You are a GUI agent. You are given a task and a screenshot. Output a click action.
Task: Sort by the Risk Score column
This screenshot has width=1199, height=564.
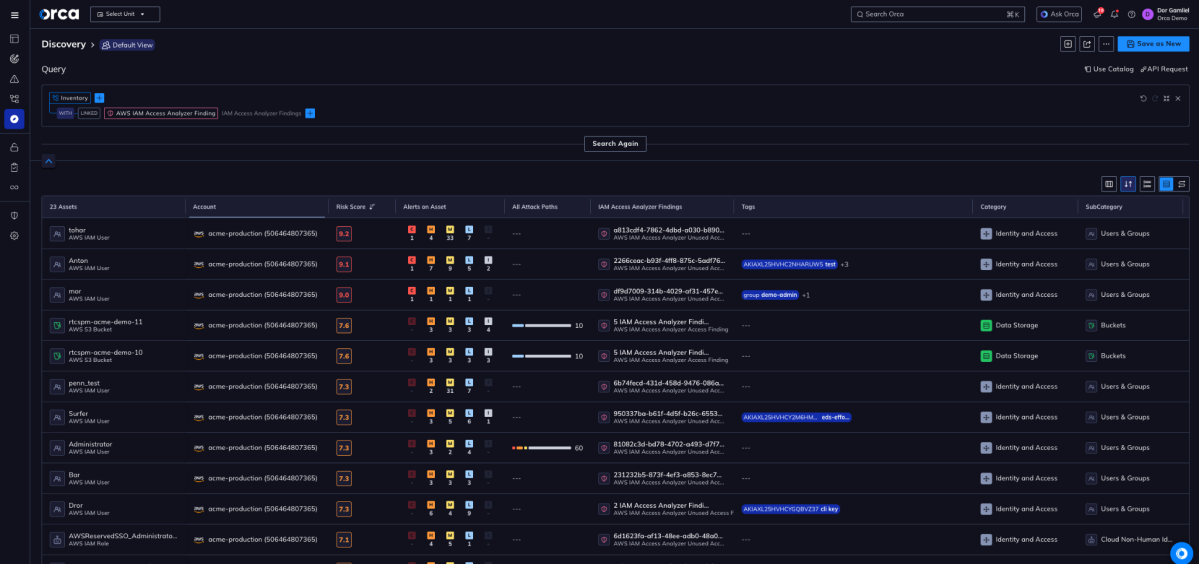pos(356,206)
